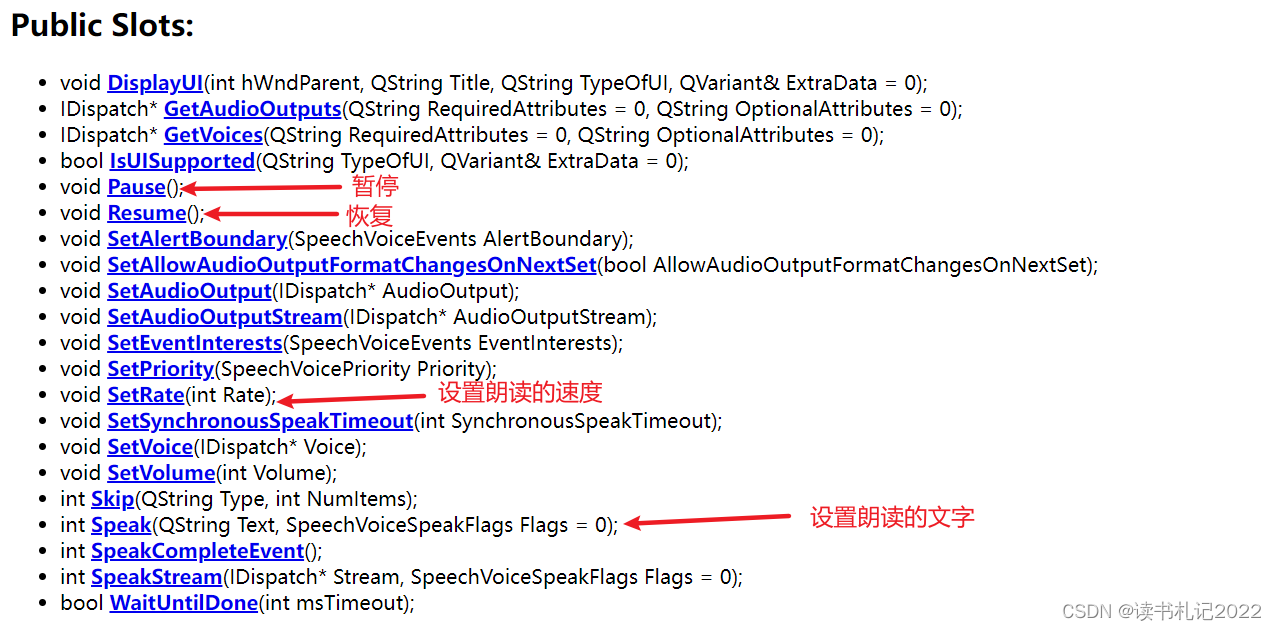Image resolution: width=1276 pixels, height=630 pixels.
Task: Click the SetPriority hyperlink
Action: pyautogui.click(x=160, y=368)
